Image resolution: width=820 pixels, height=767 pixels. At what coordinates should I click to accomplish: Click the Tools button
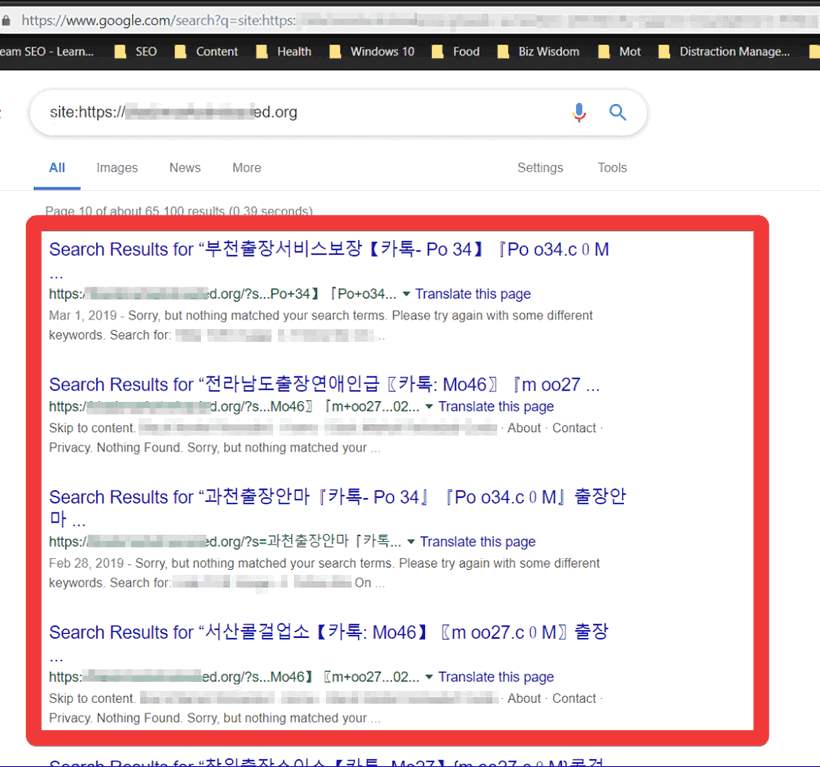point(612,168)
